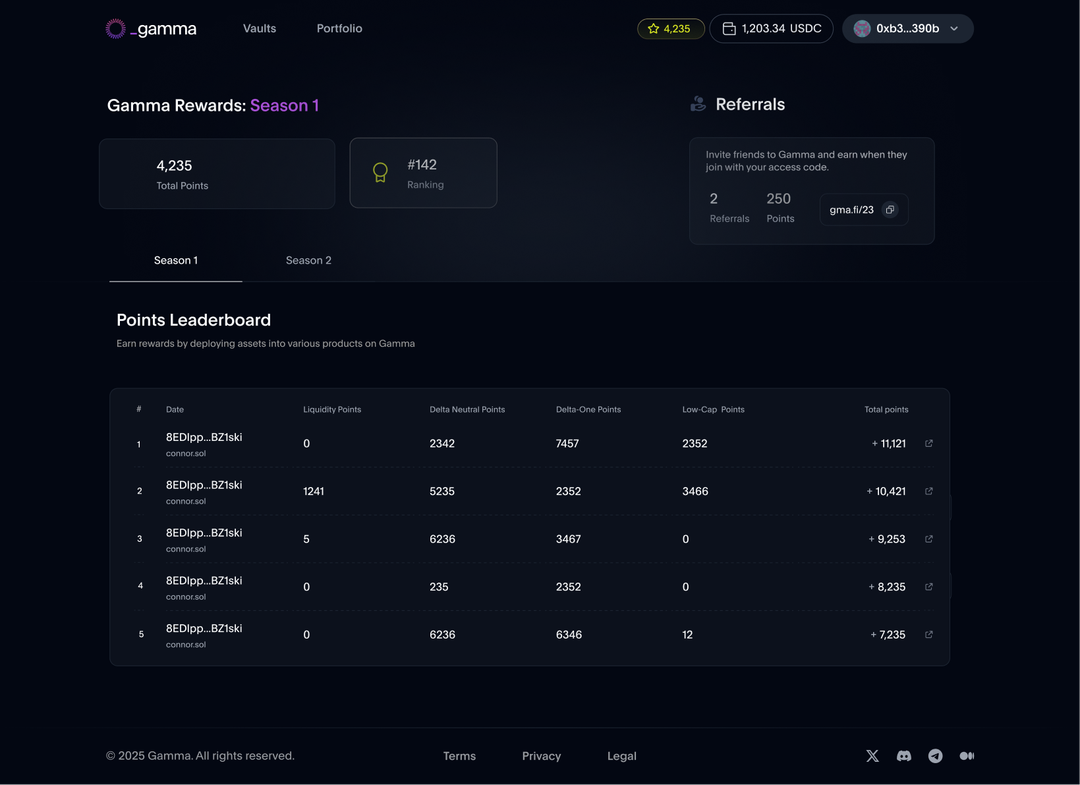Open the Discord social icon
The width and height of the screenshot is (1080, 785).
tap(904, 756)
